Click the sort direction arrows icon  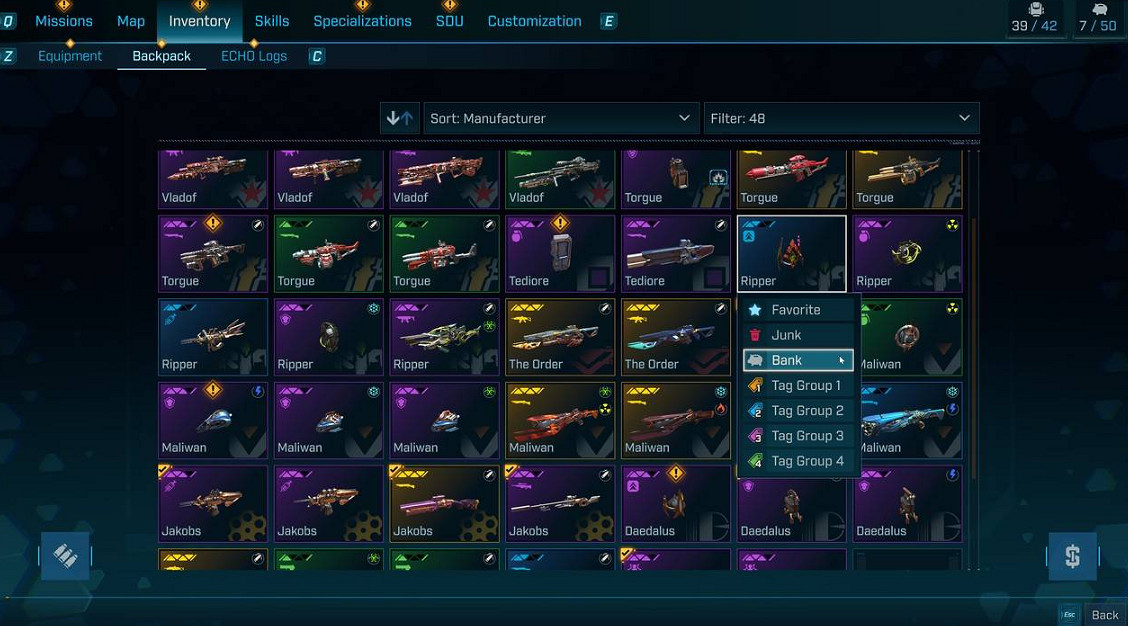click(400, 118)
